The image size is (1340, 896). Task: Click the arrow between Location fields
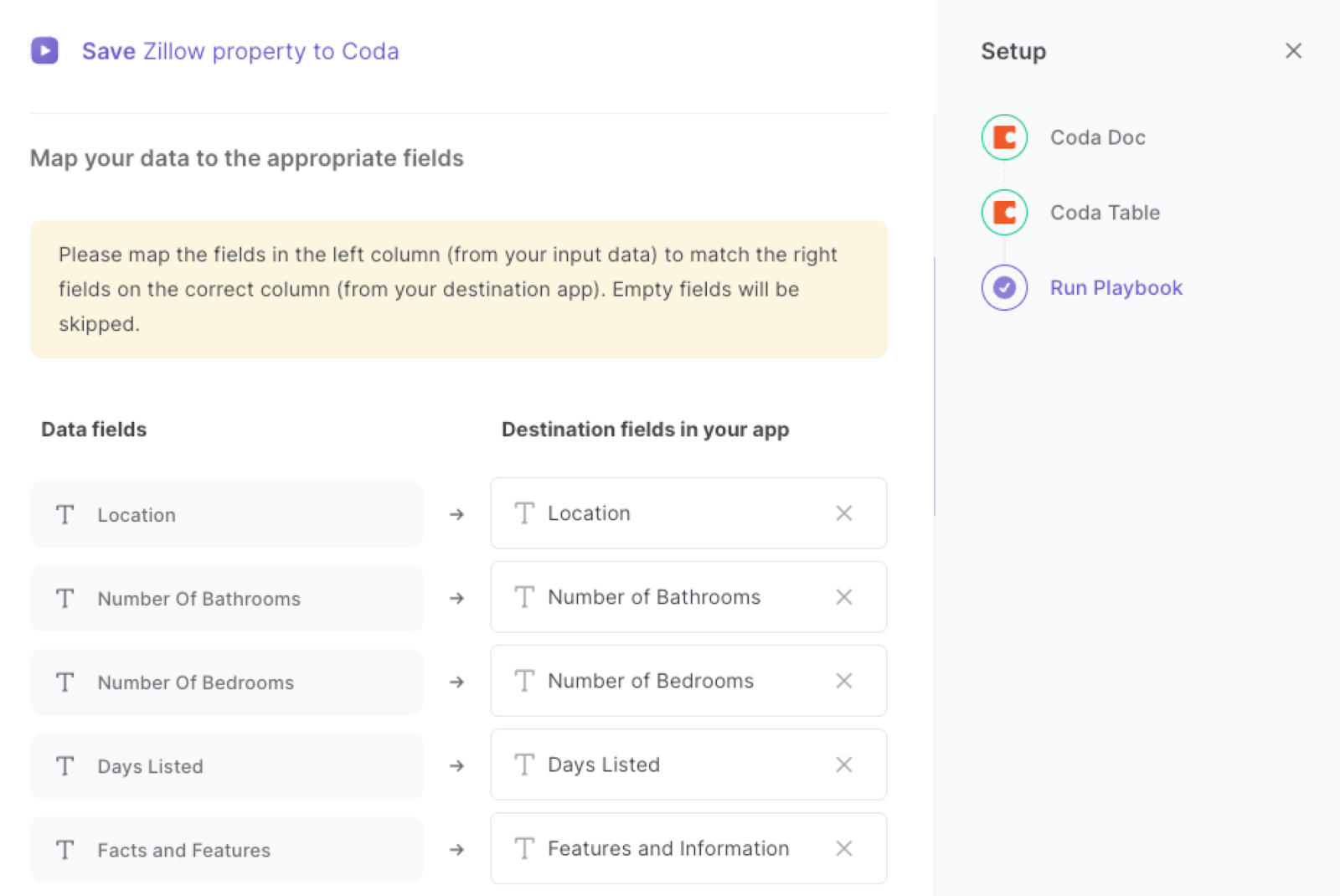pos(456,514)
